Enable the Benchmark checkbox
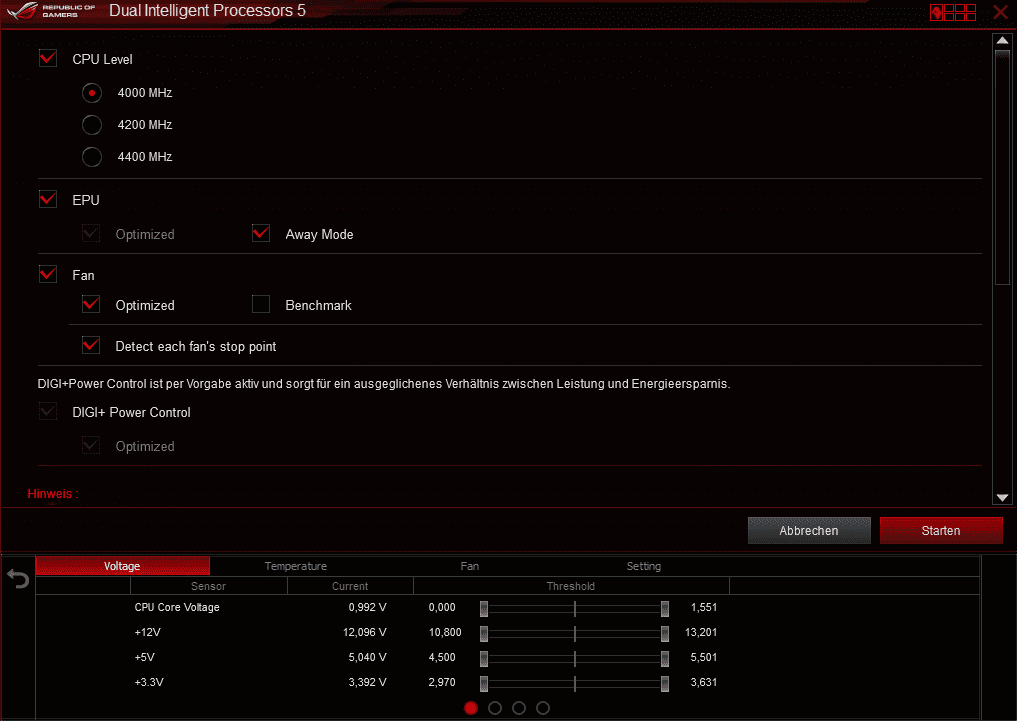 pos(261,304)
